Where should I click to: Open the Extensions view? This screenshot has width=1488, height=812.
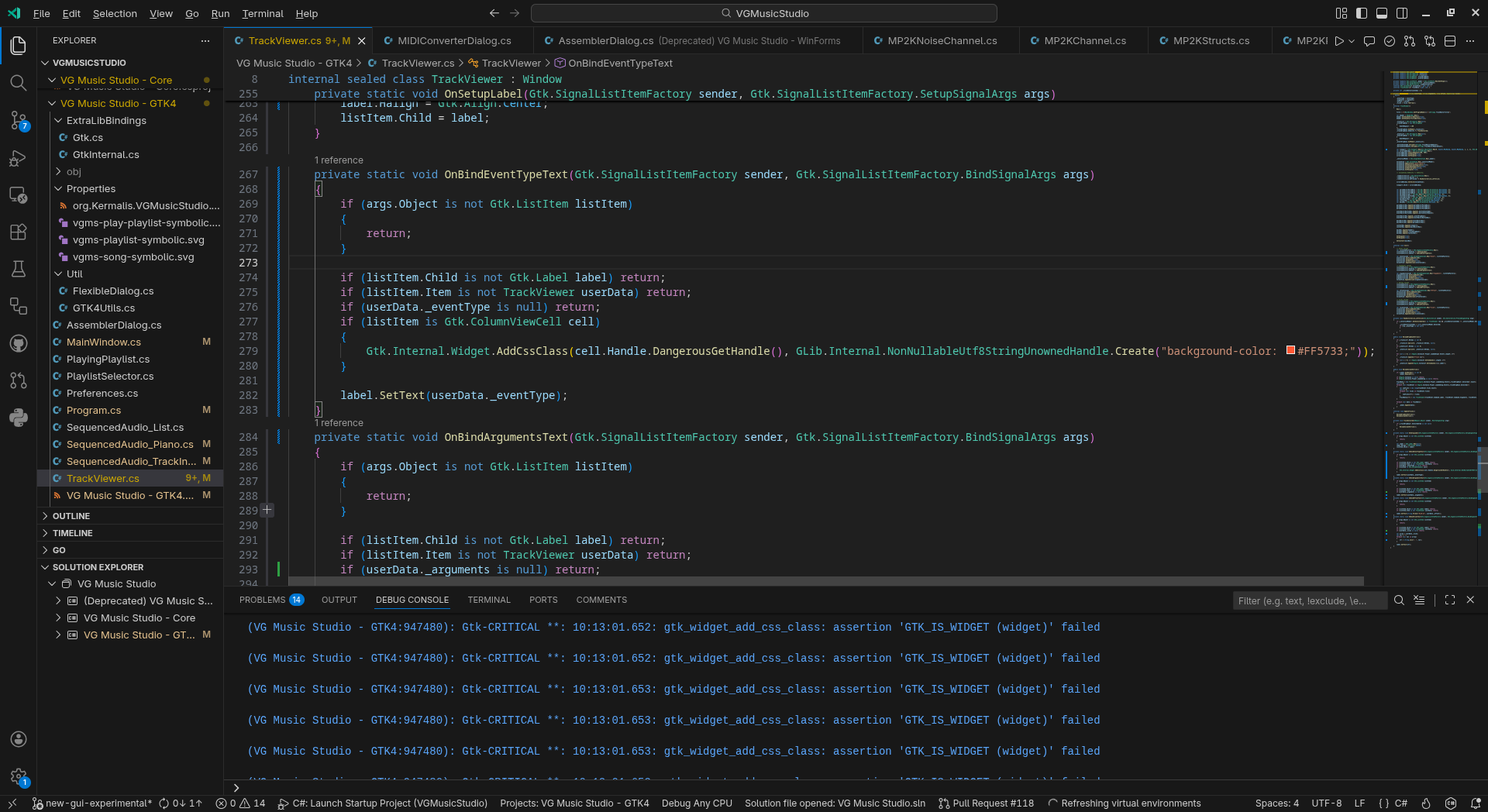point(18,232)
